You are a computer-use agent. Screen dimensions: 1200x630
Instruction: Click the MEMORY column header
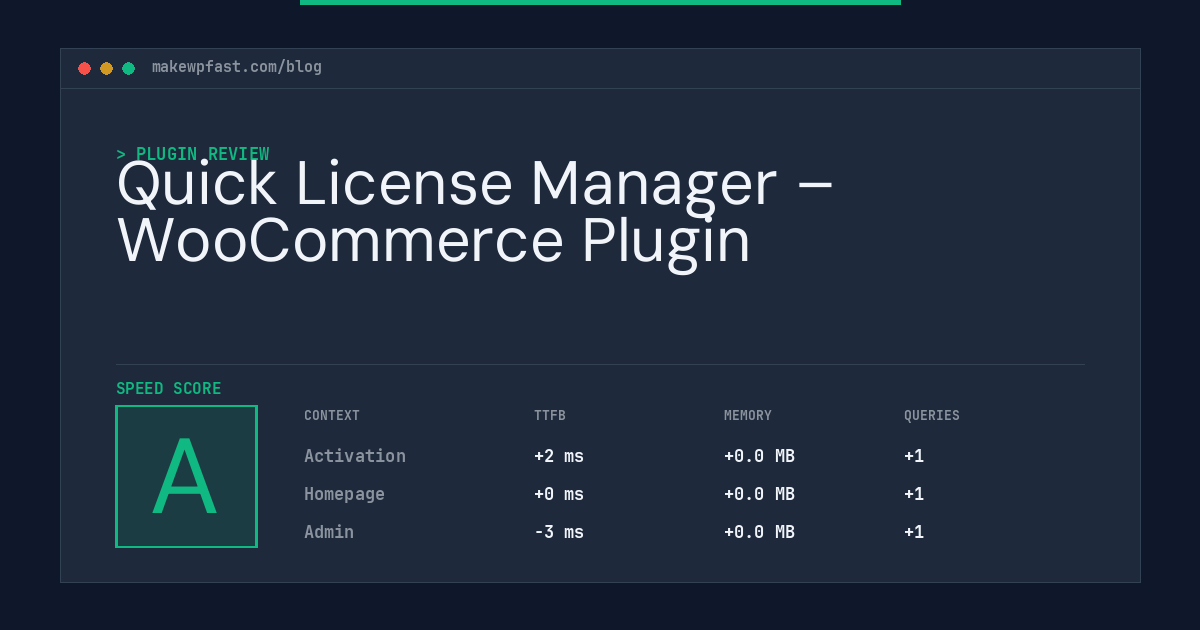(x=748, y=416)
